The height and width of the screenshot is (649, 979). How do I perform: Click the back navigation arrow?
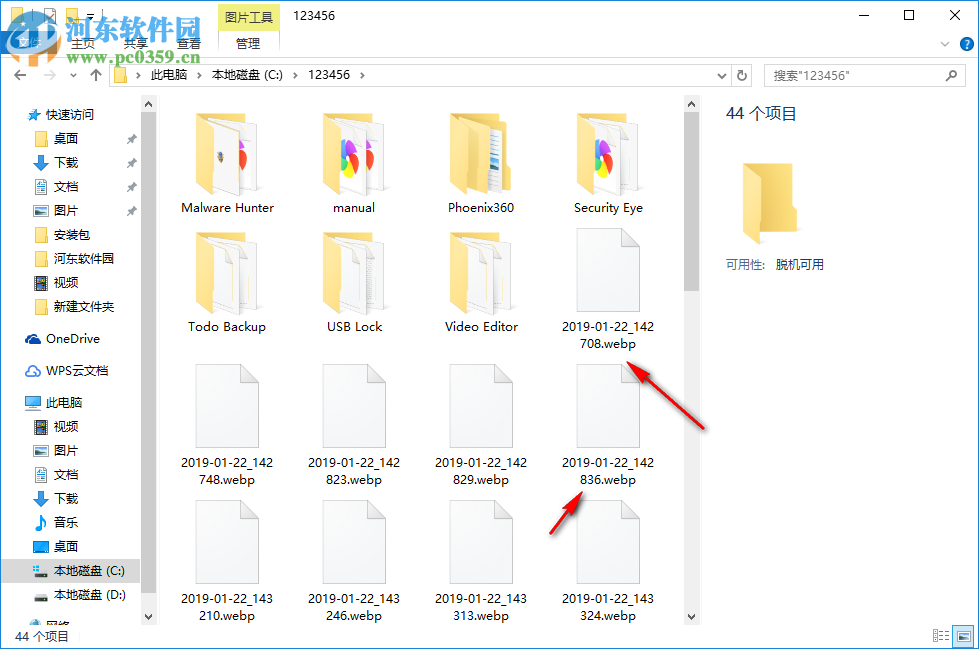20,74
